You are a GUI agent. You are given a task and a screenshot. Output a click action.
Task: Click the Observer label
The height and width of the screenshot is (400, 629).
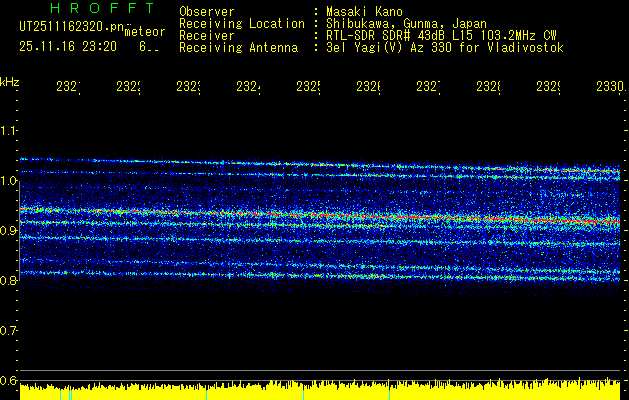point(207,12)
